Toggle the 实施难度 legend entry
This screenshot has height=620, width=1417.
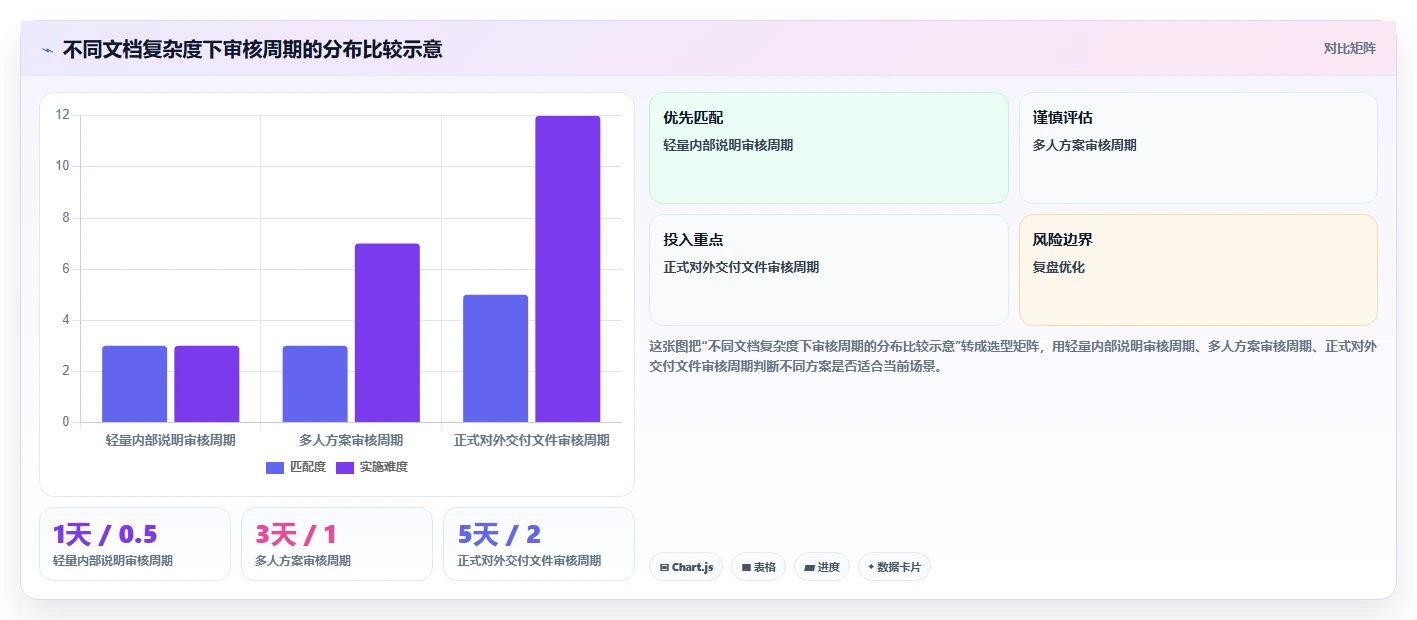click(x=372, y=467)
